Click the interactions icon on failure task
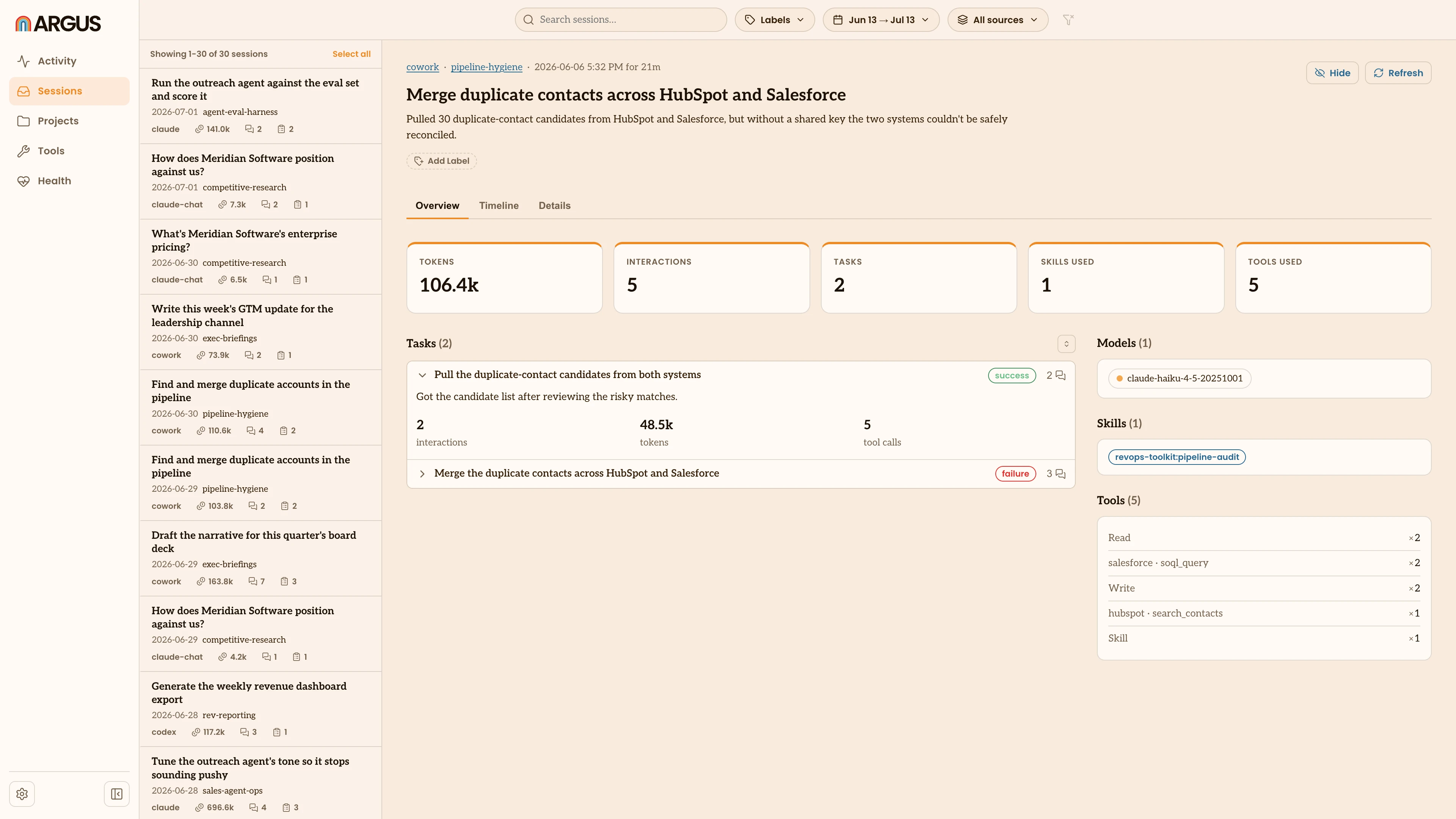 click(1061, 474)
